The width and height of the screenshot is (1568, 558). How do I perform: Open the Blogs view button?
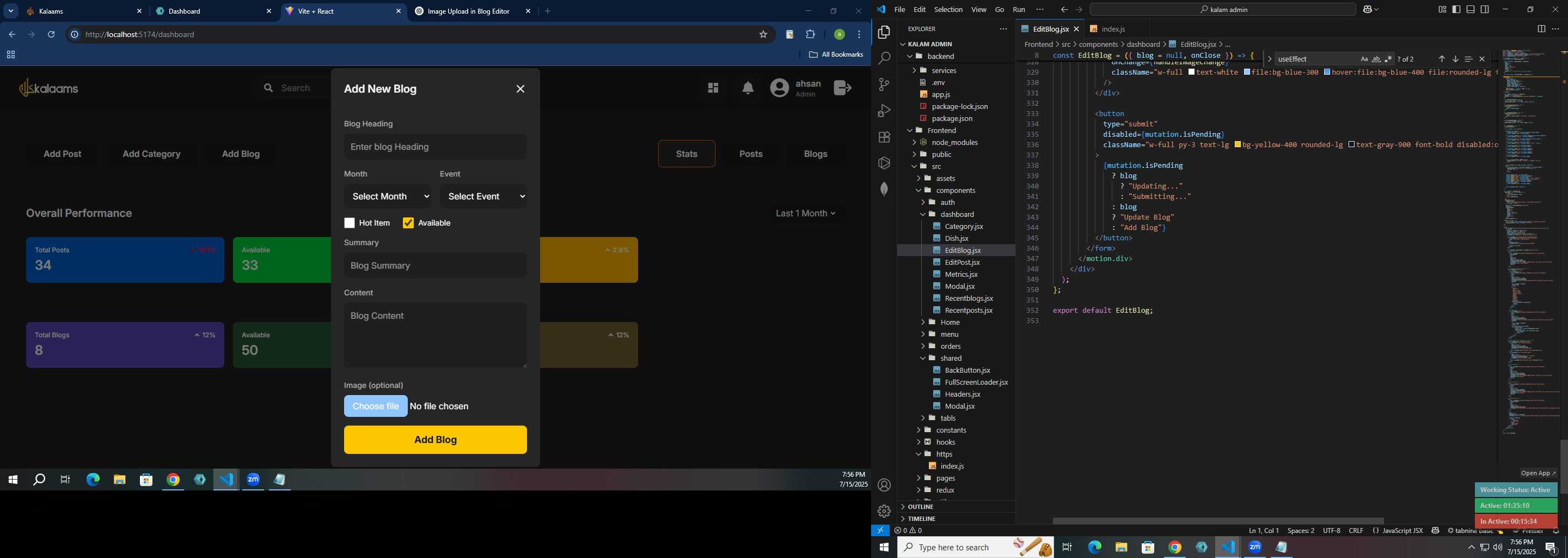815,154
